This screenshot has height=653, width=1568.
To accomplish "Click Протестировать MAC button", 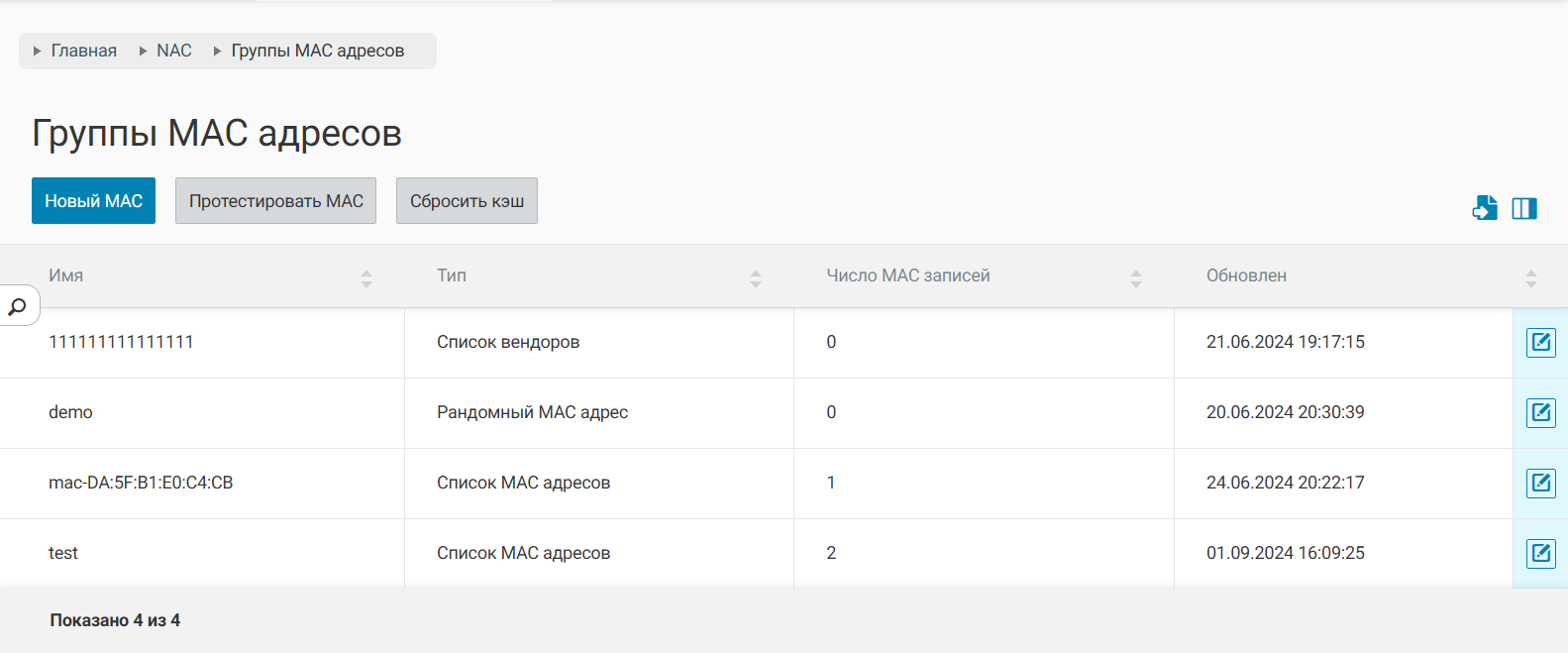I will [x=275, y=201].
